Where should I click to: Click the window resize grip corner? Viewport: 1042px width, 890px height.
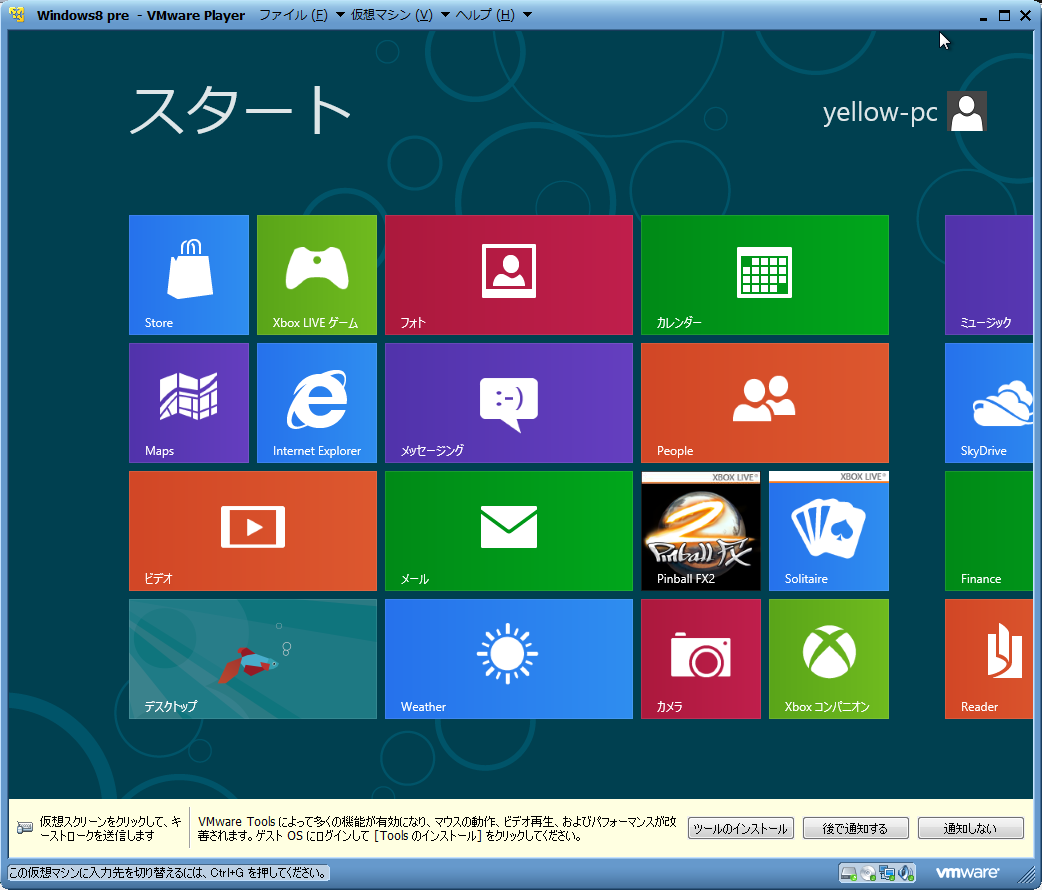click(1027, 875)
